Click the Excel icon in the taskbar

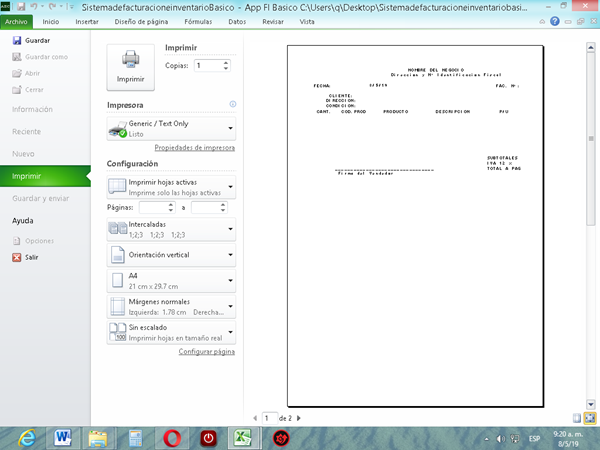pos(243,438)
